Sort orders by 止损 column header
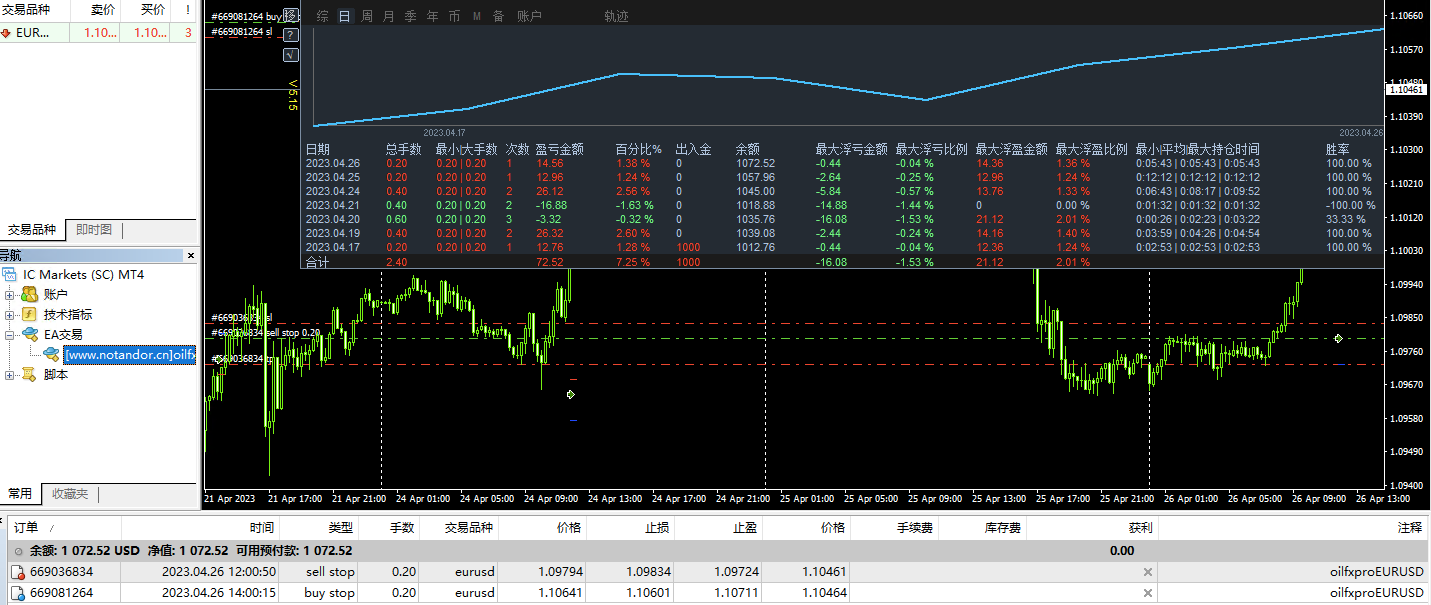Screen dimensions: 1431x605 (x=631, y=527)
